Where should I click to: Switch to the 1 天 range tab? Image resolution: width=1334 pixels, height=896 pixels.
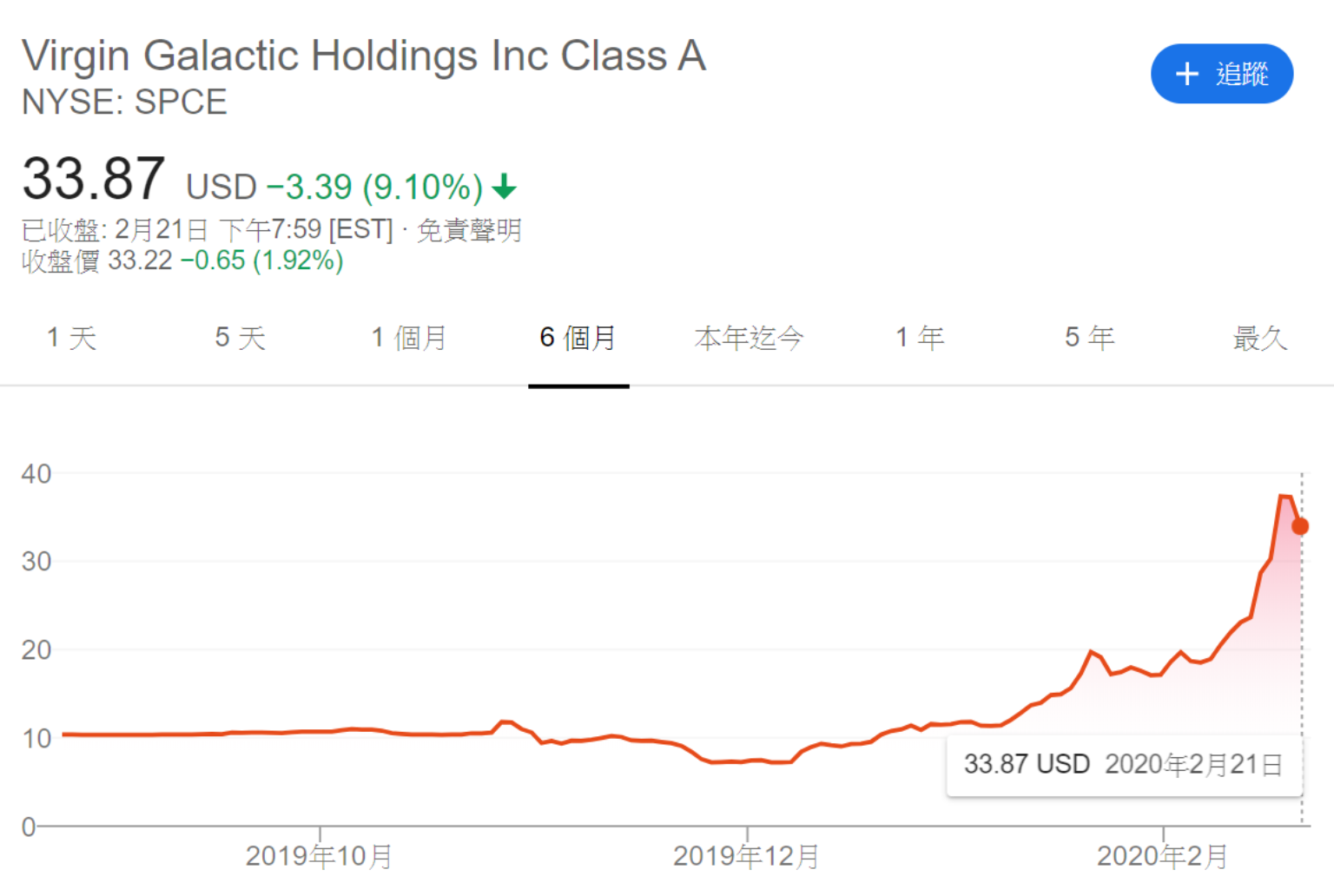point(72,338)
